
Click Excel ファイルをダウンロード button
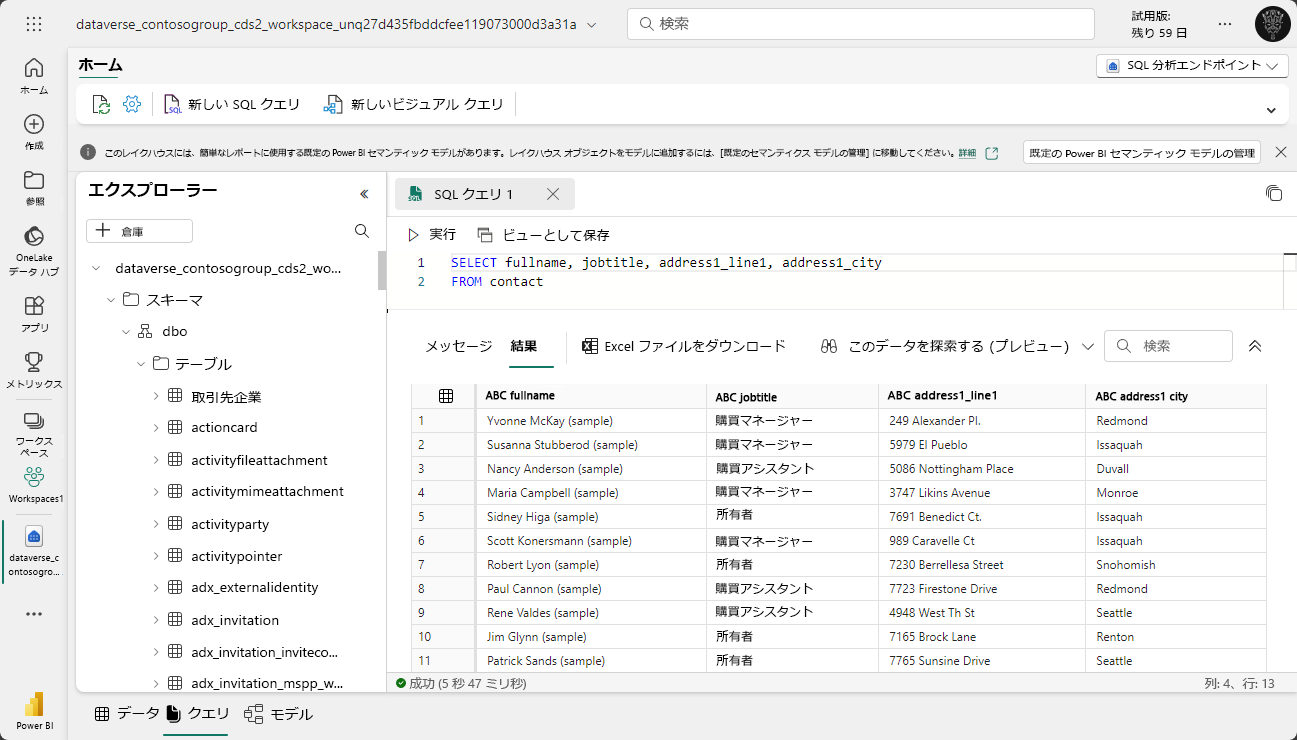(684, 346)
